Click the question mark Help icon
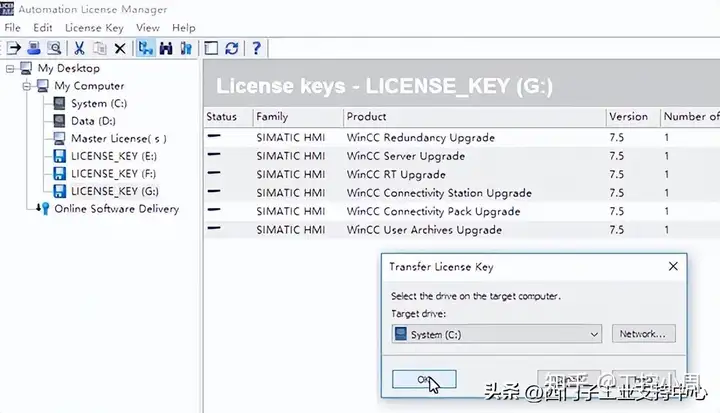 pyautogui.click(x=257, y=48)
